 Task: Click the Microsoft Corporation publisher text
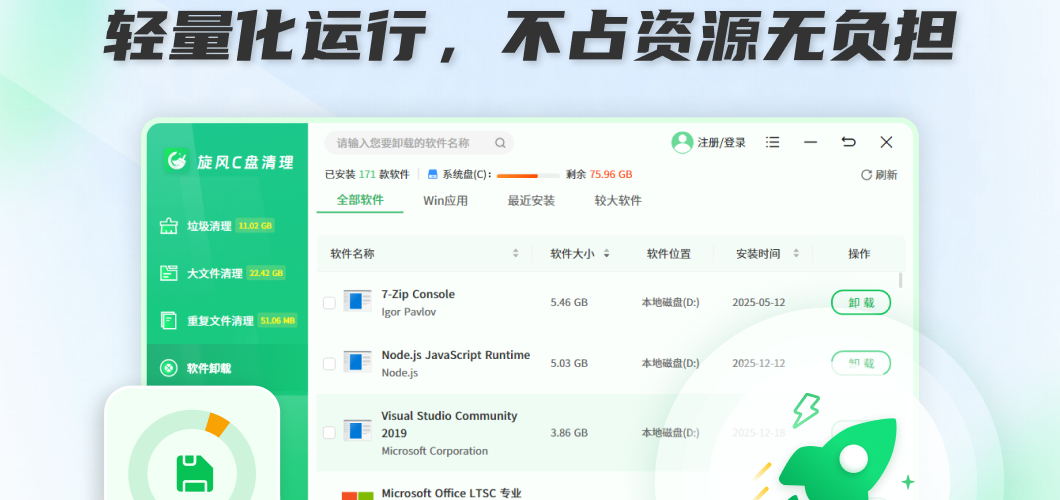(x=435, y=451)
